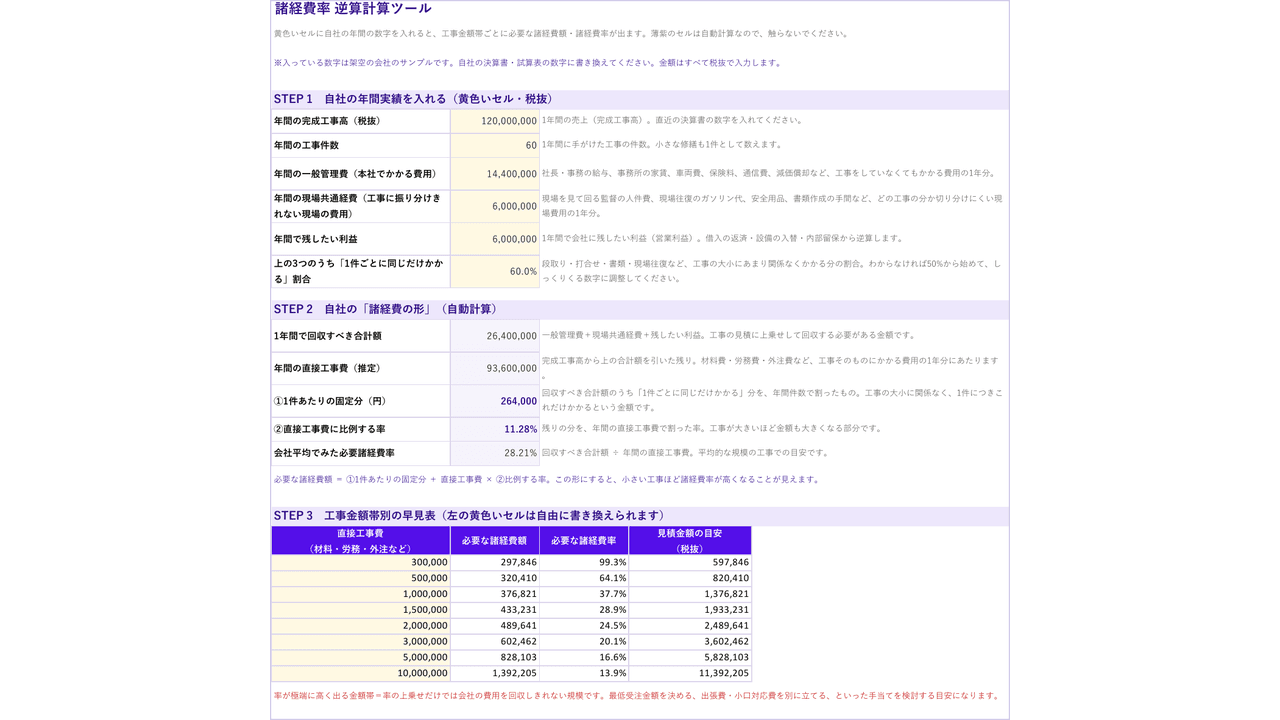Viewport: 1280px width, 720px height.
Task: Select the 1,000,000 direct cost input cell
Action: [x=360, y=594]
